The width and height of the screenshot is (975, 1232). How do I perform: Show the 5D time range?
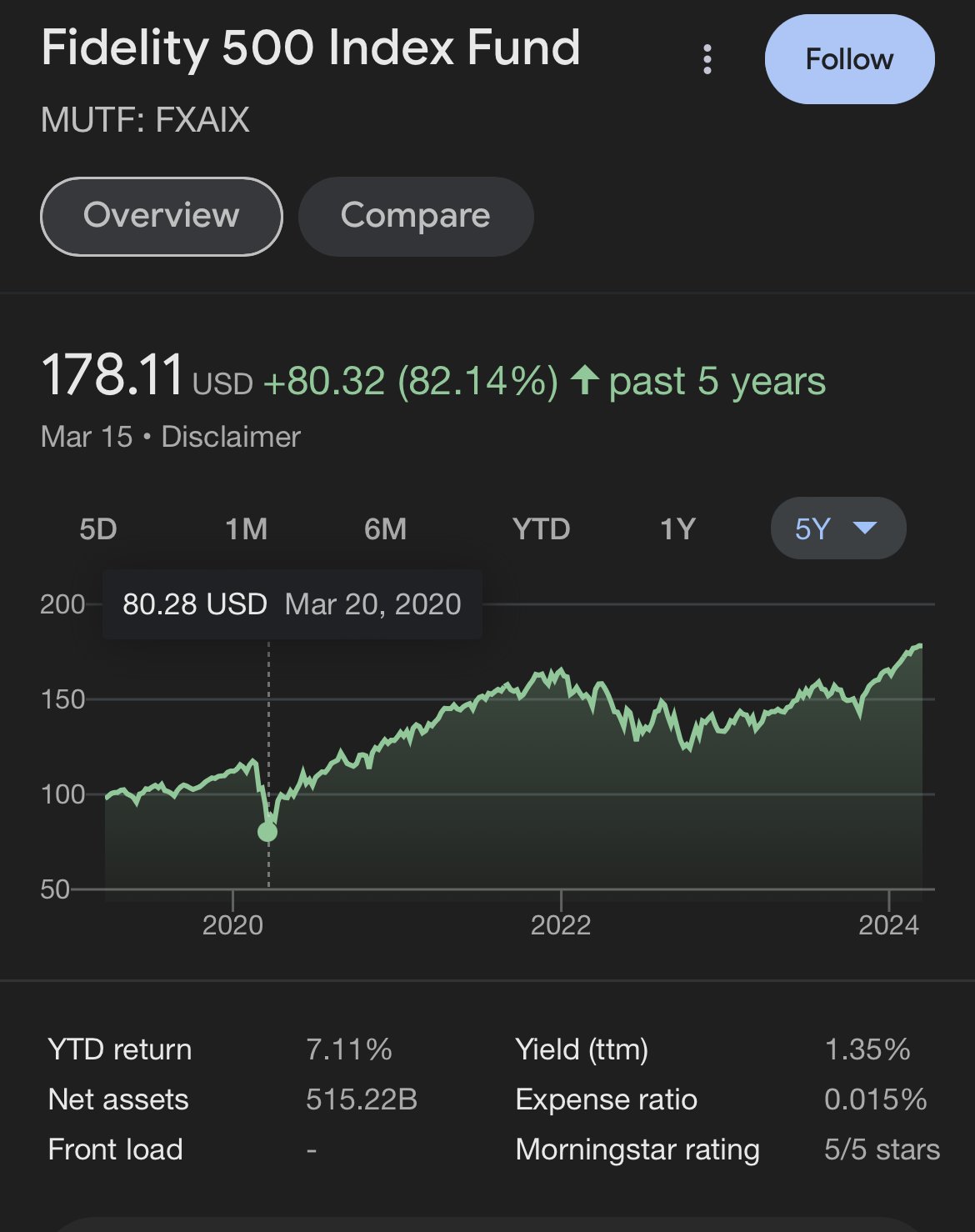(98, 529)
